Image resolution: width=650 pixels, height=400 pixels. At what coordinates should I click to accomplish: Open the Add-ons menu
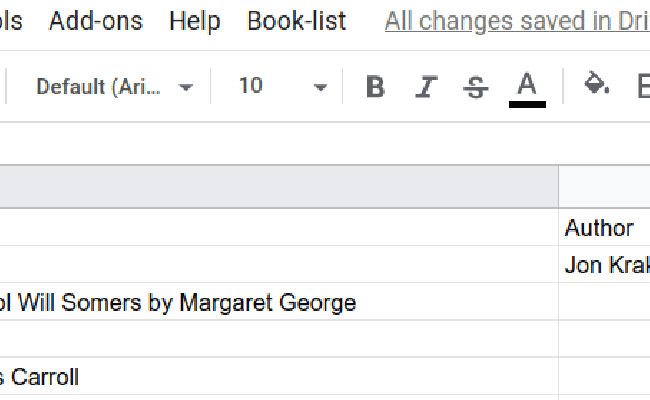(96, 21)
